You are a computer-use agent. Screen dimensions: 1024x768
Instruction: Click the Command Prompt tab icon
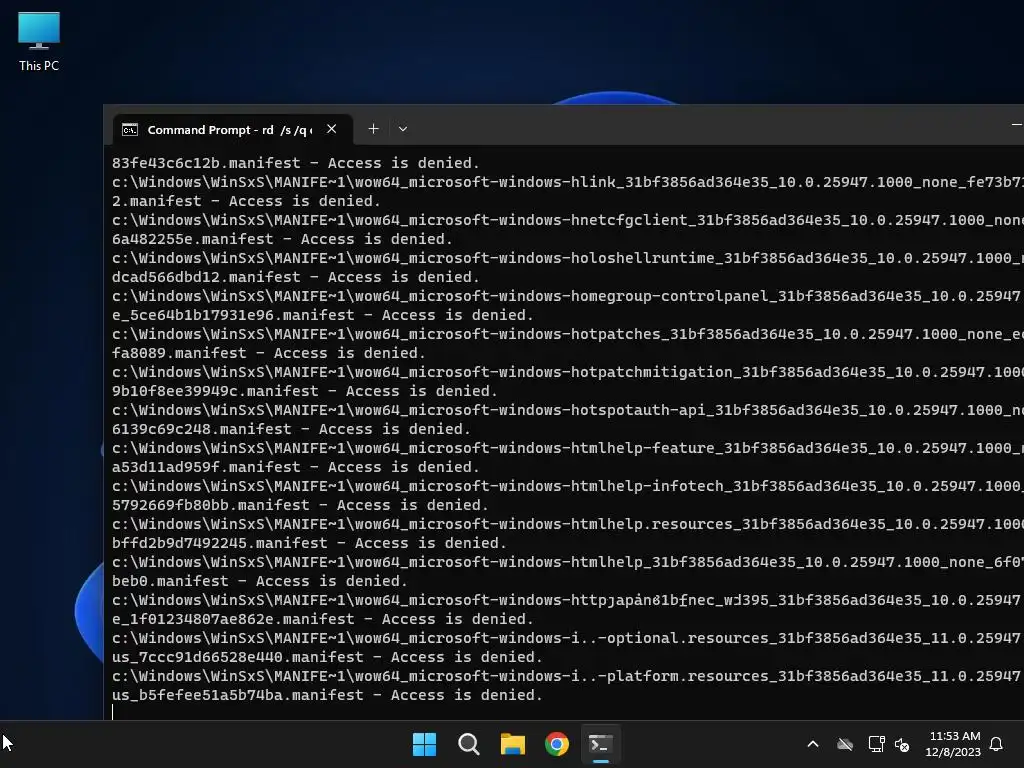(130, 130)
